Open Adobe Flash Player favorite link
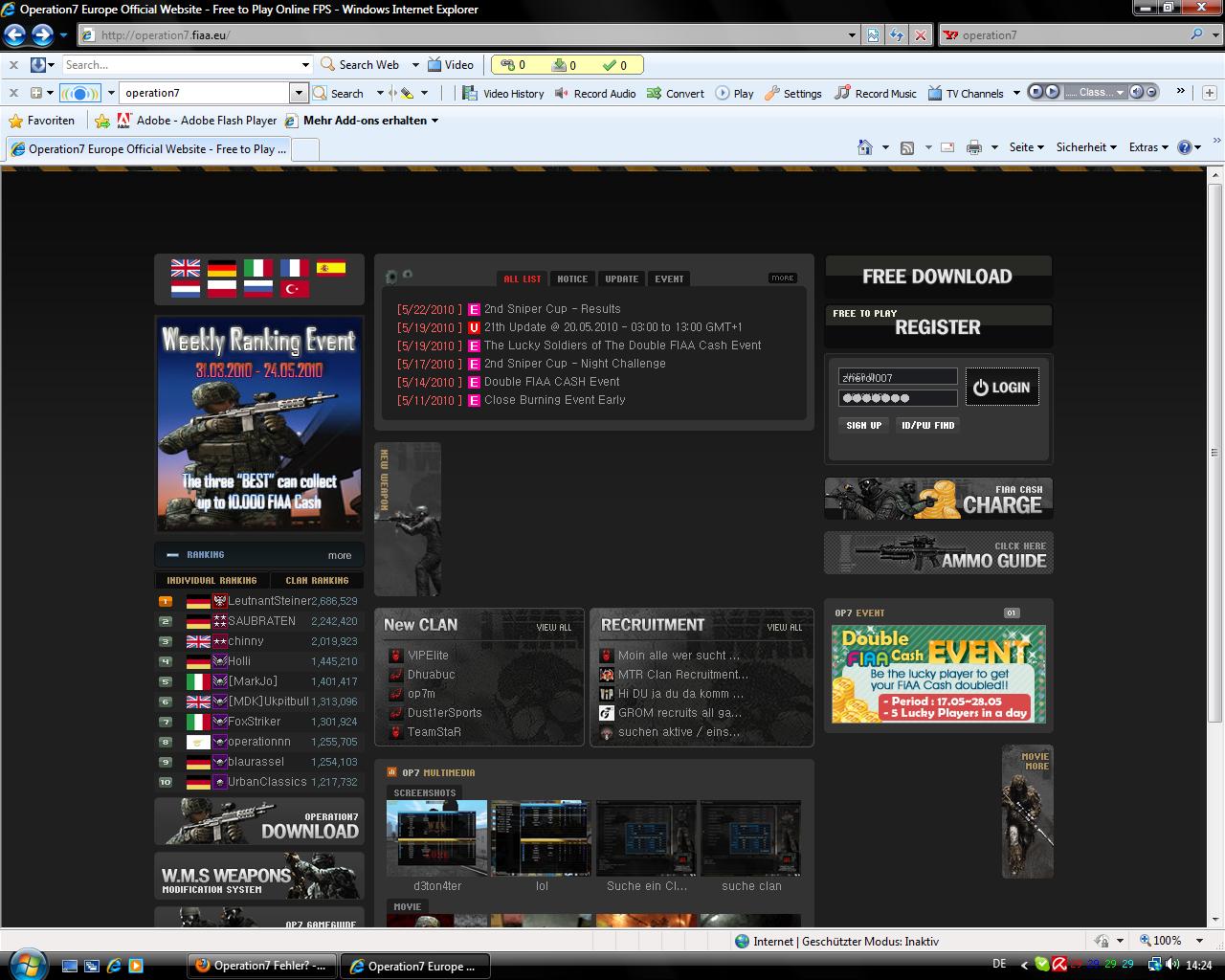This screenshot has width=1225, height=980. [x=197, y=121]
